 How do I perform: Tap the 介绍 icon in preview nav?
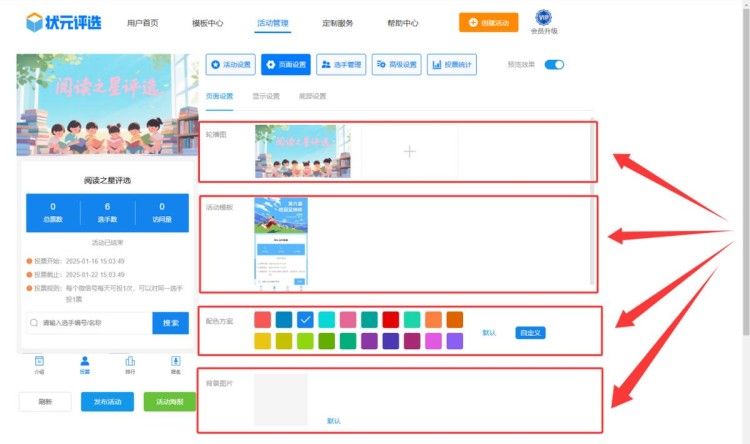click(40, 363)
